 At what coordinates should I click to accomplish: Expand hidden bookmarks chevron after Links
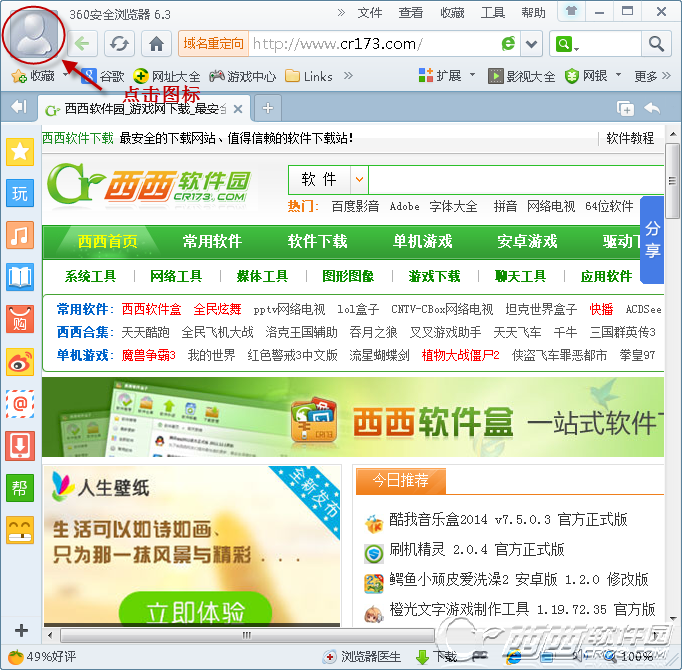(348, 76)
